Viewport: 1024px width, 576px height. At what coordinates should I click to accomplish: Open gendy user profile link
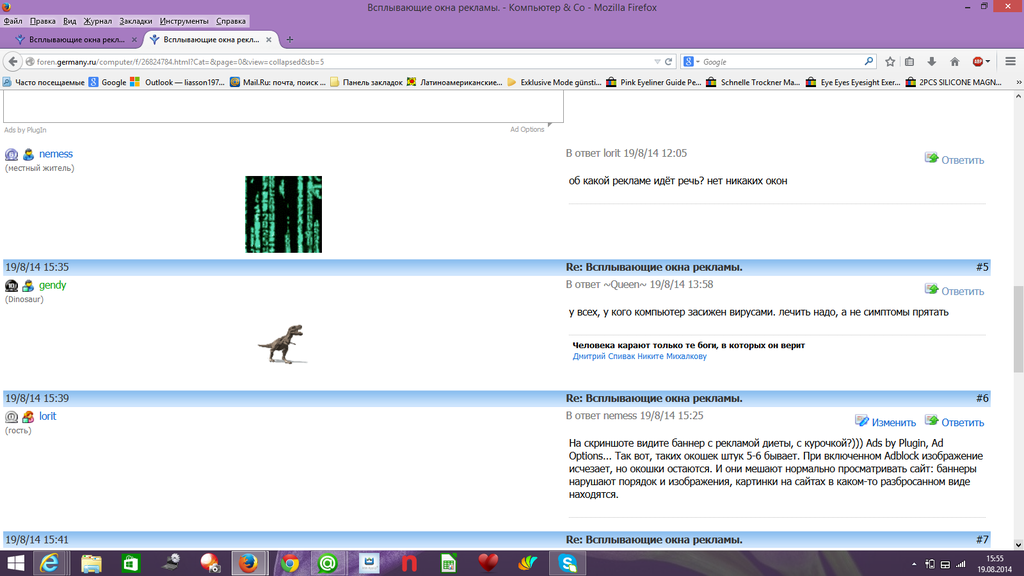(x=52, y=285)
